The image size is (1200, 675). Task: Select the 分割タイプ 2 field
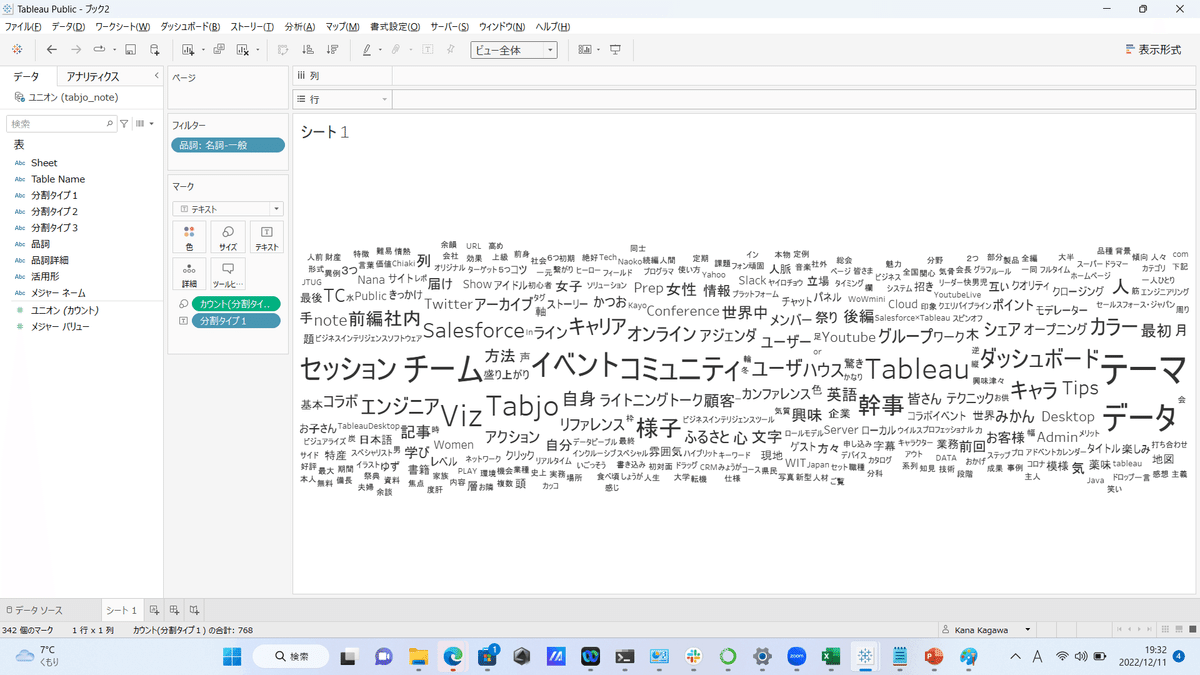pyautogui.click(x=54, y=212)
